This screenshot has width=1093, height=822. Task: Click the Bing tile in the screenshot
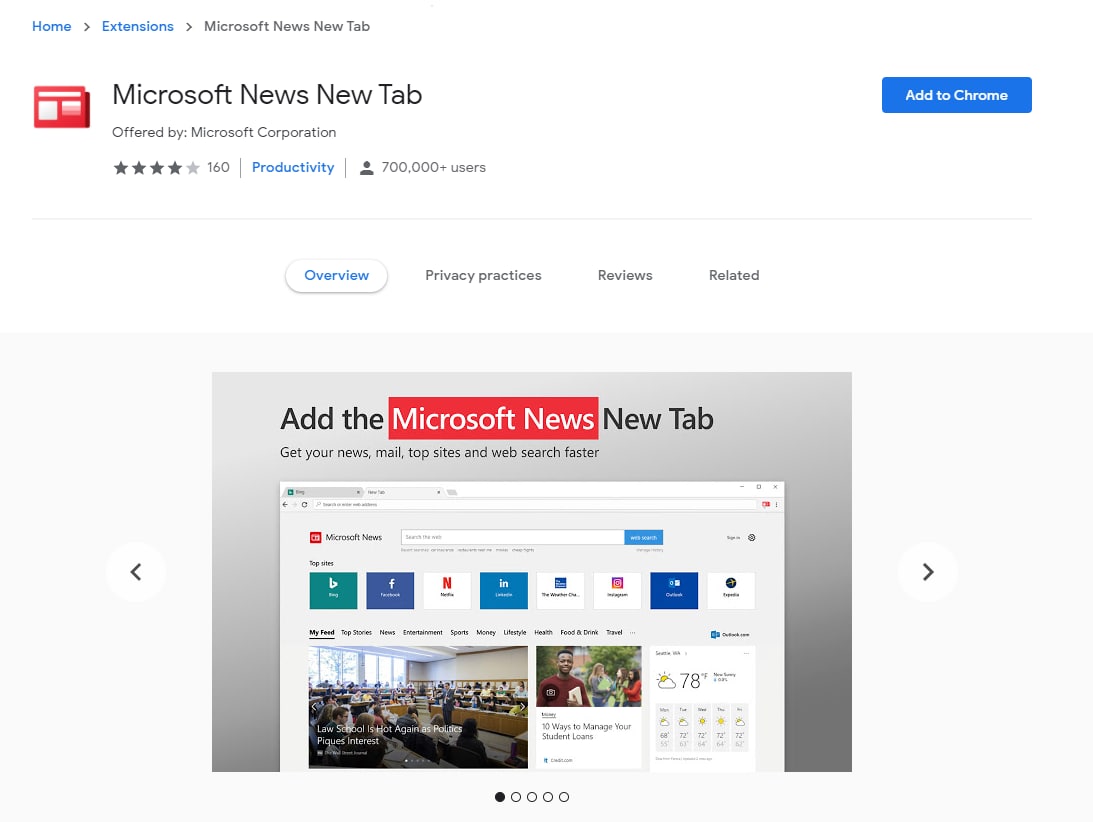(333, 591)
